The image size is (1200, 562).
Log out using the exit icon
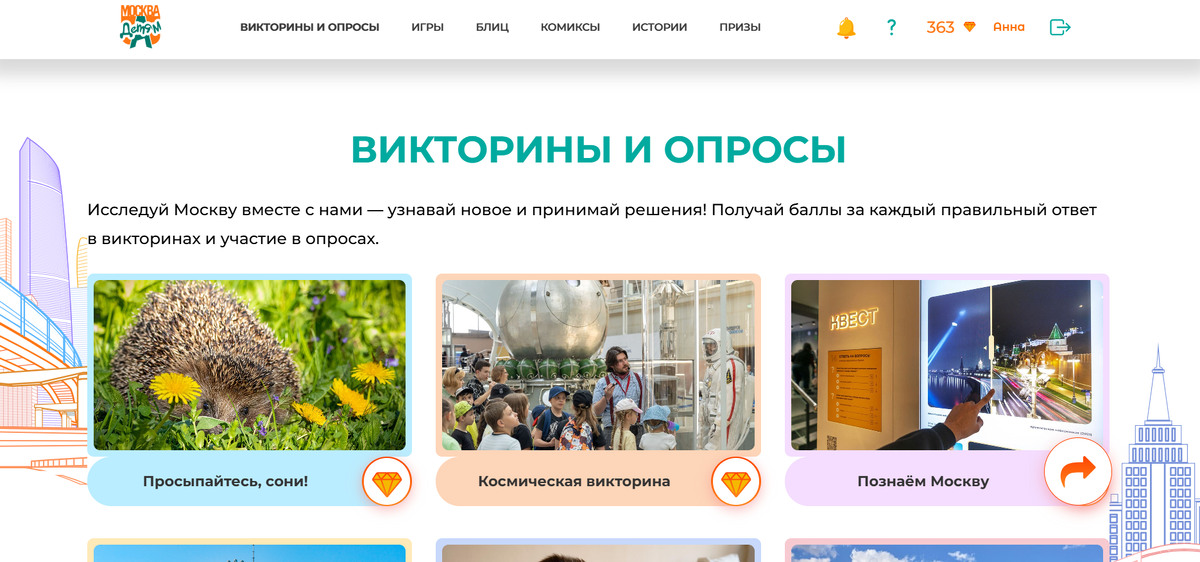[1060, 28]
